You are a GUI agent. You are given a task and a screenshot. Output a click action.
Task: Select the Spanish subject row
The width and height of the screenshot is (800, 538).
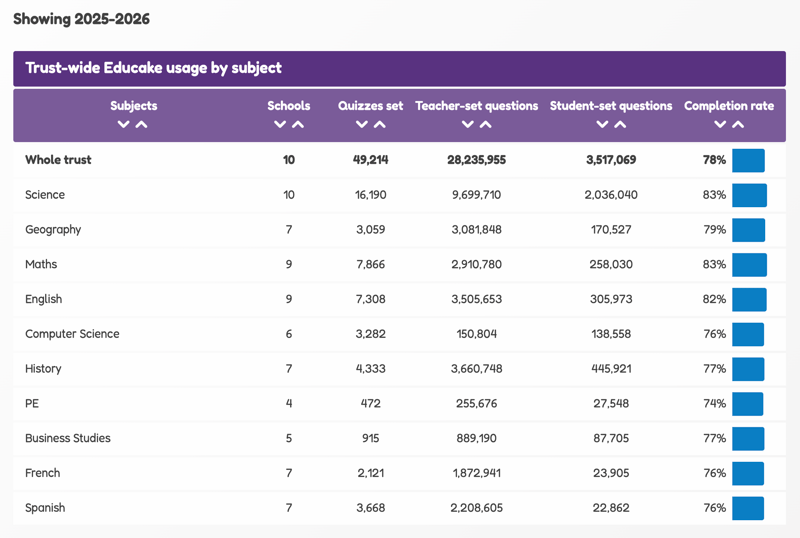tap(399, 507)
